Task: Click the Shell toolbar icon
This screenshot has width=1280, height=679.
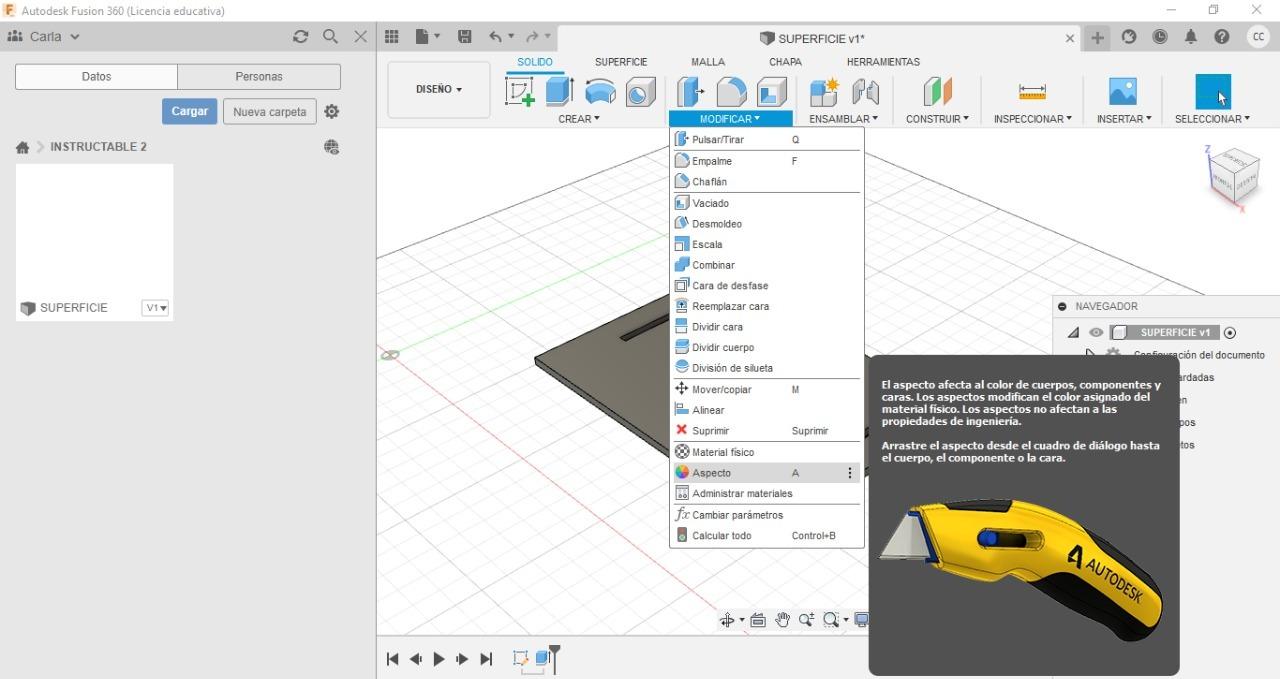Action: (x=771, y=92)
